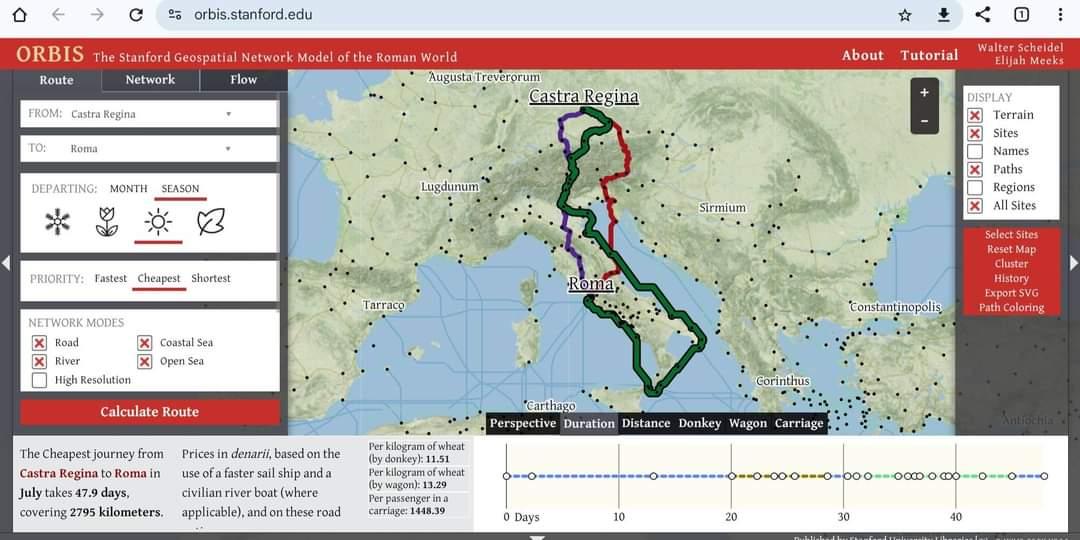Toggle the All Sites display checkbox

(x=975, y=205)
